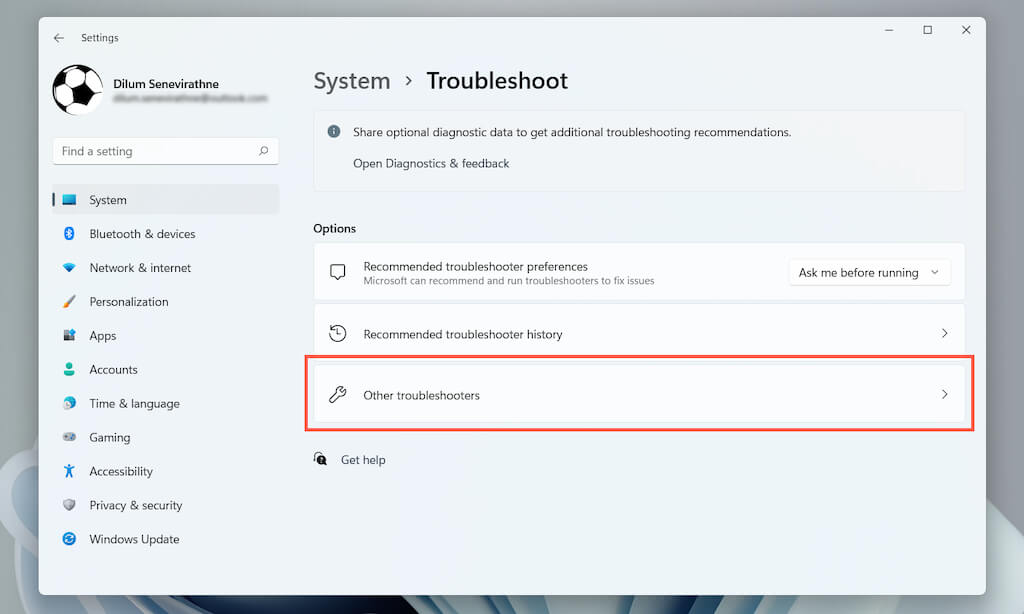Click the Accessibility figure icon
This screenshot has height=614, width=1024.
coord(69,471)
